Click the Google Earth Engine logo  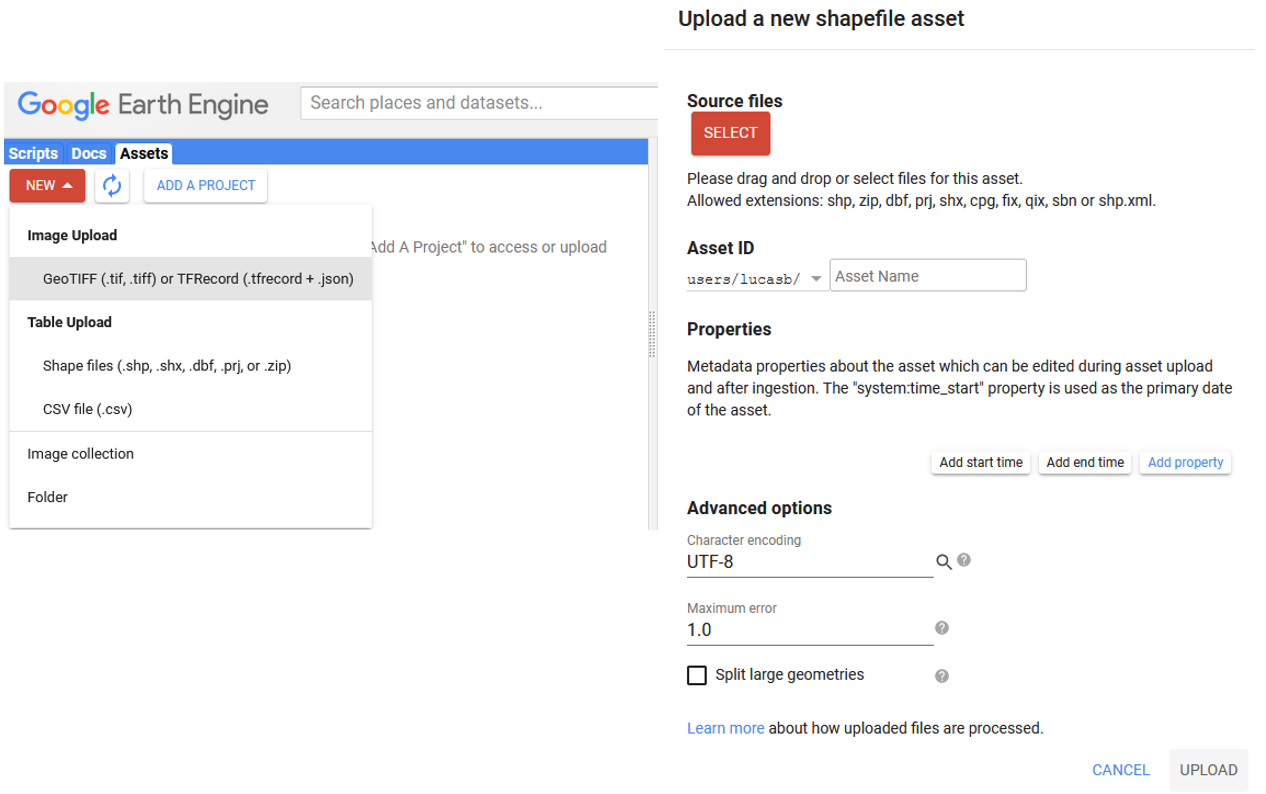coord(143,105)
